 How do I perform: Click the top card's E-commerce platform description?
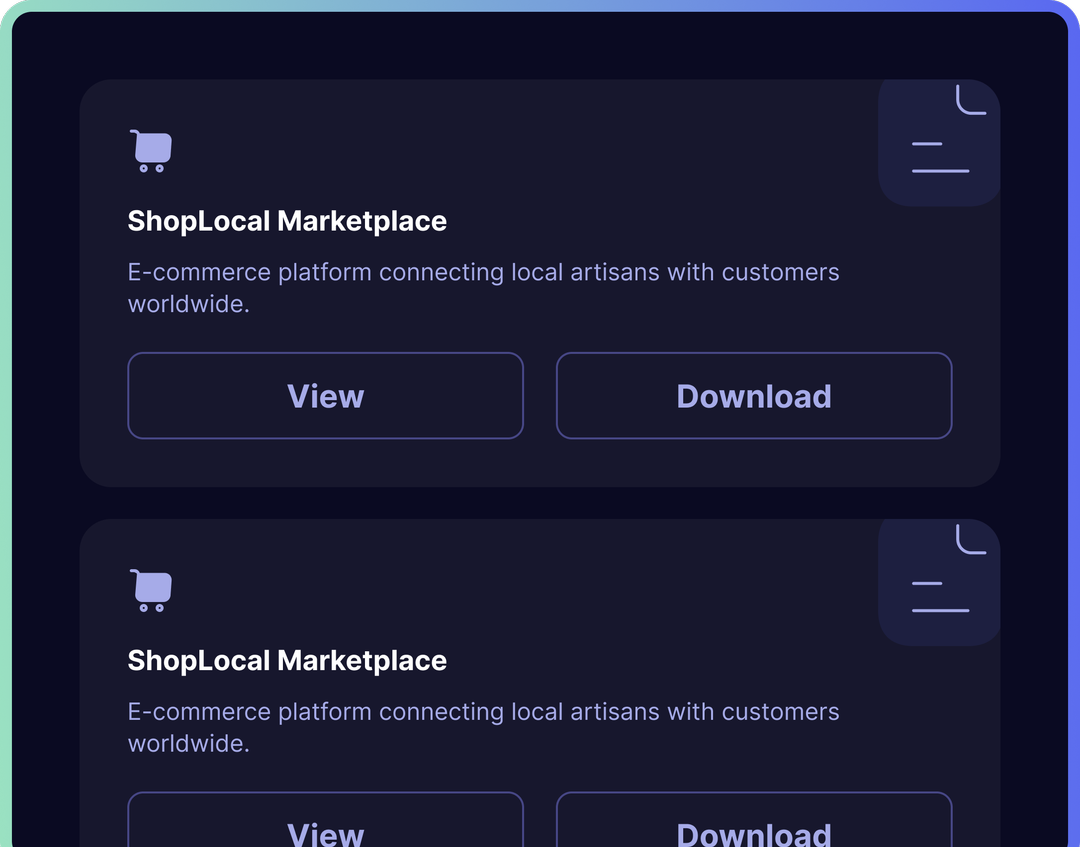tap(483, 273)
